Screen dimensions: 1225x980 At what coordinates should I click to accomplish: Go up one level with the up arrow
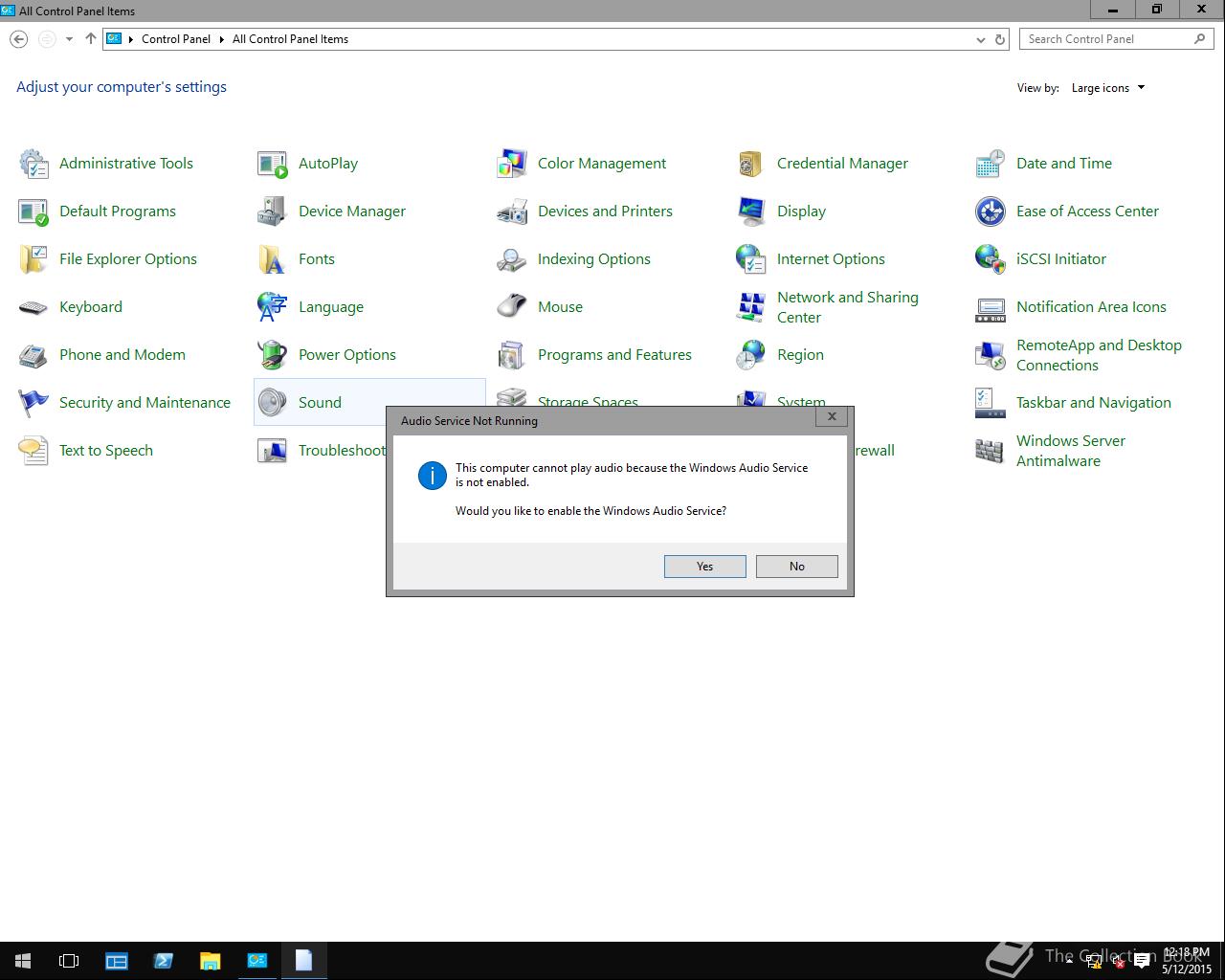point(91,39)
